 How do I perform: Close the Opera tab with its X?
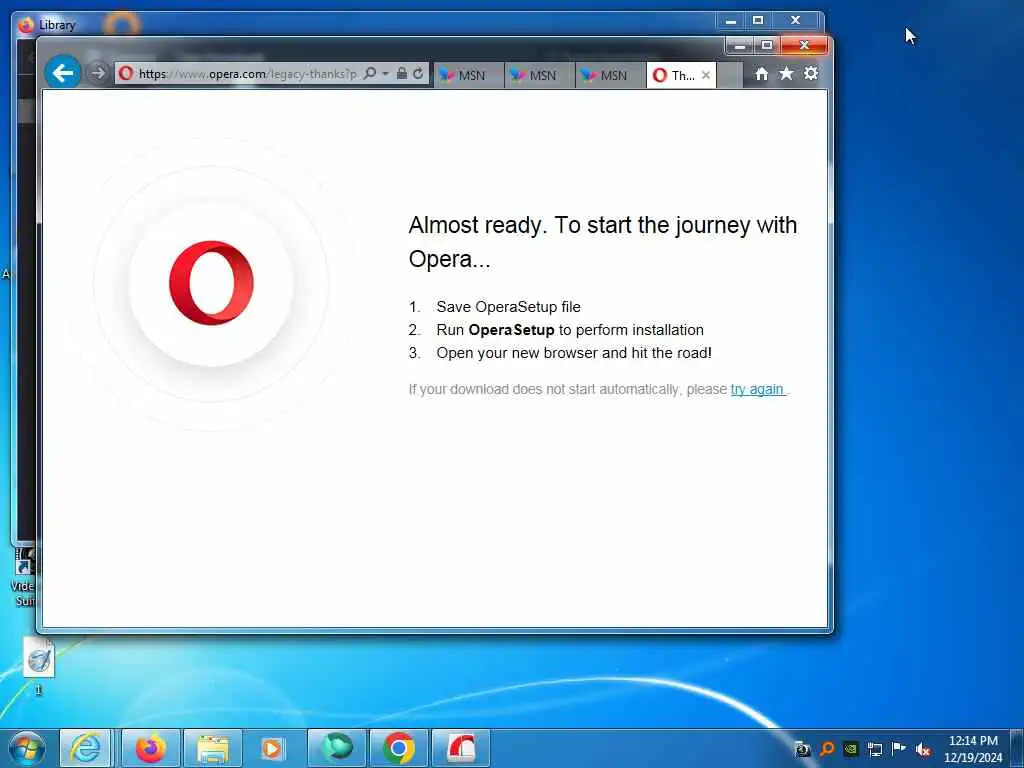[706, 75]
